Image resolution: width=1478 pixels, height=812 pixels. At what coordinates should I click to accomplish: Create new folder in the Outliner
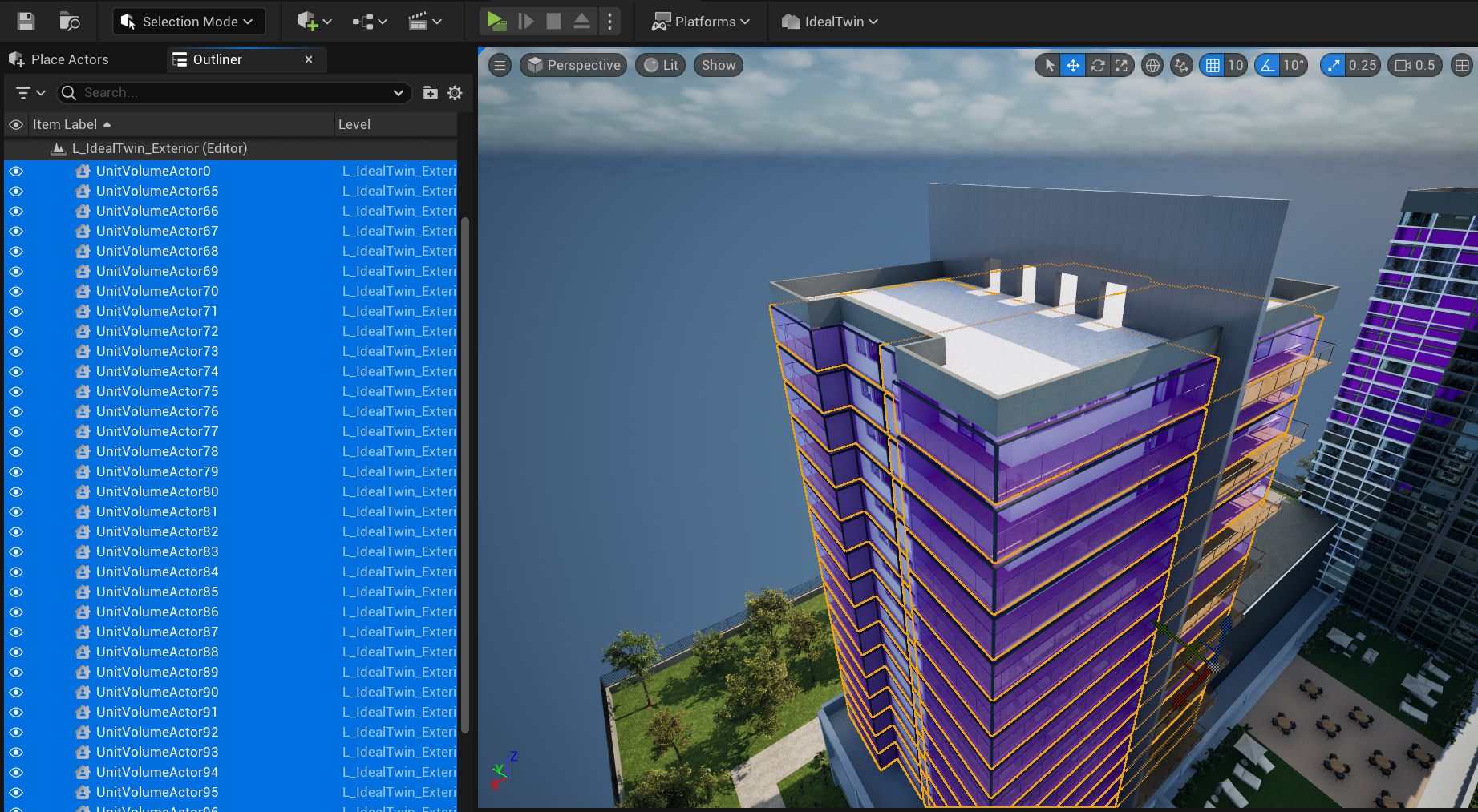[x=431, y=93]
